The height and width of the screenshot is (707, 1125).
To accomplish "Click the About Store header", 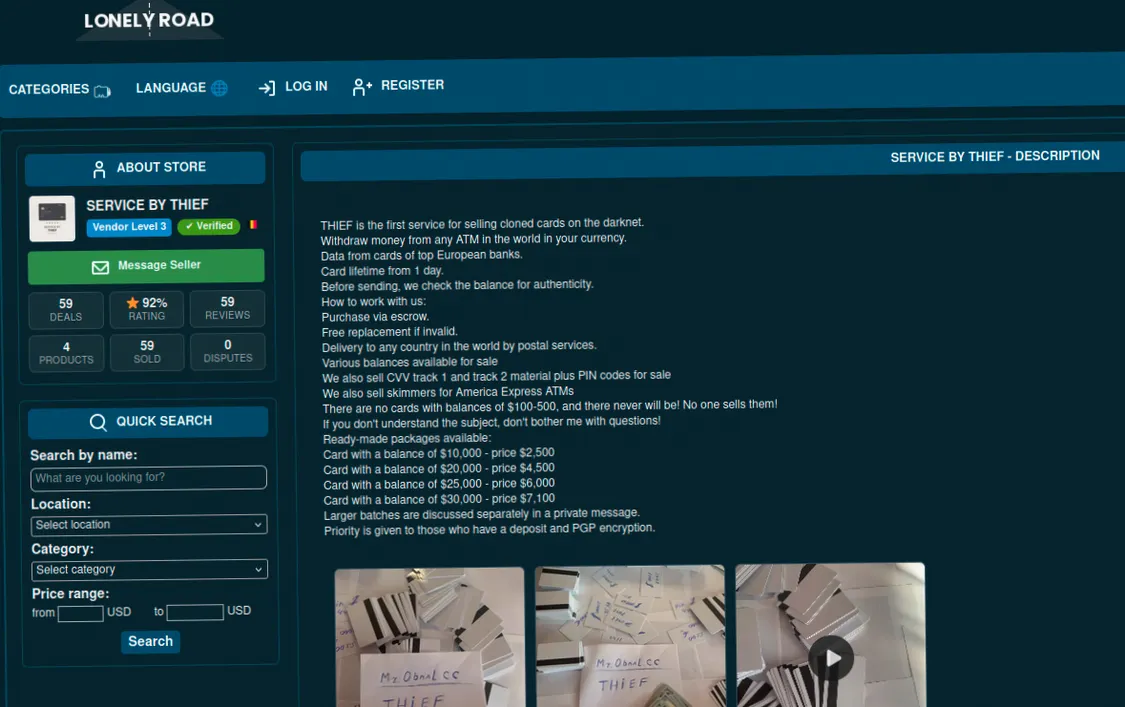I will [x=146, y=168].
